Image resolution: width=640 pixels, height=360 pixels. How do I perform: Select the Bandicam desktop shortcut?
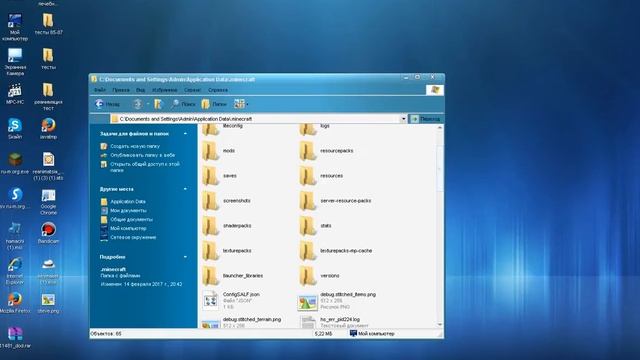pos(48,233)
